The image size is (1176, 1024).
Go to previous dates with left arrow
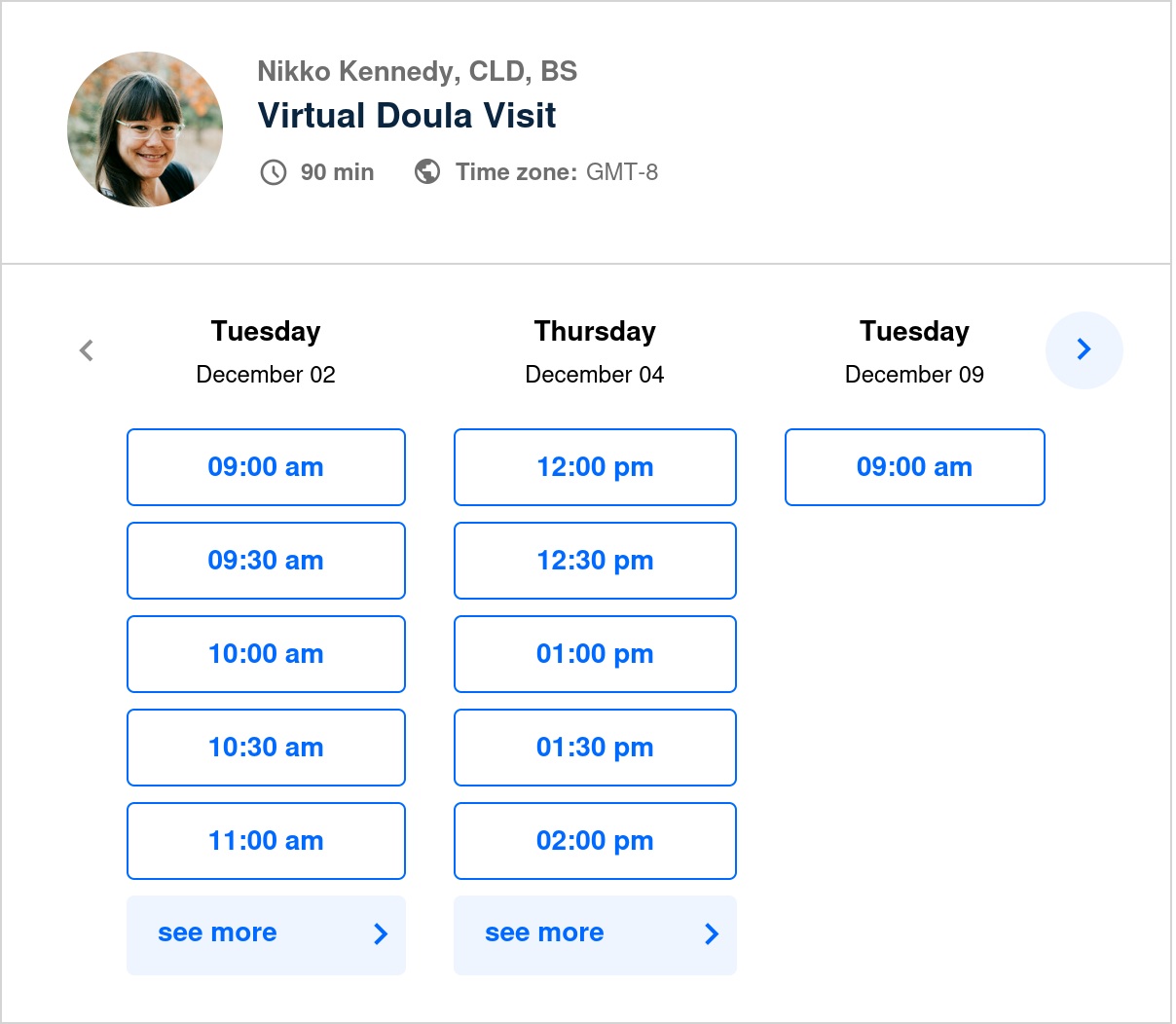[87, 350]
